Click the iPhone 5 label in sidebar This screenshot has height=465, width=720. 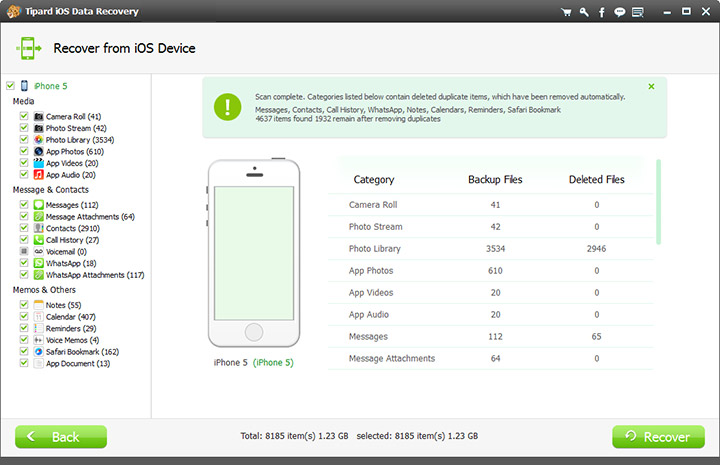(x=51, y=86)
